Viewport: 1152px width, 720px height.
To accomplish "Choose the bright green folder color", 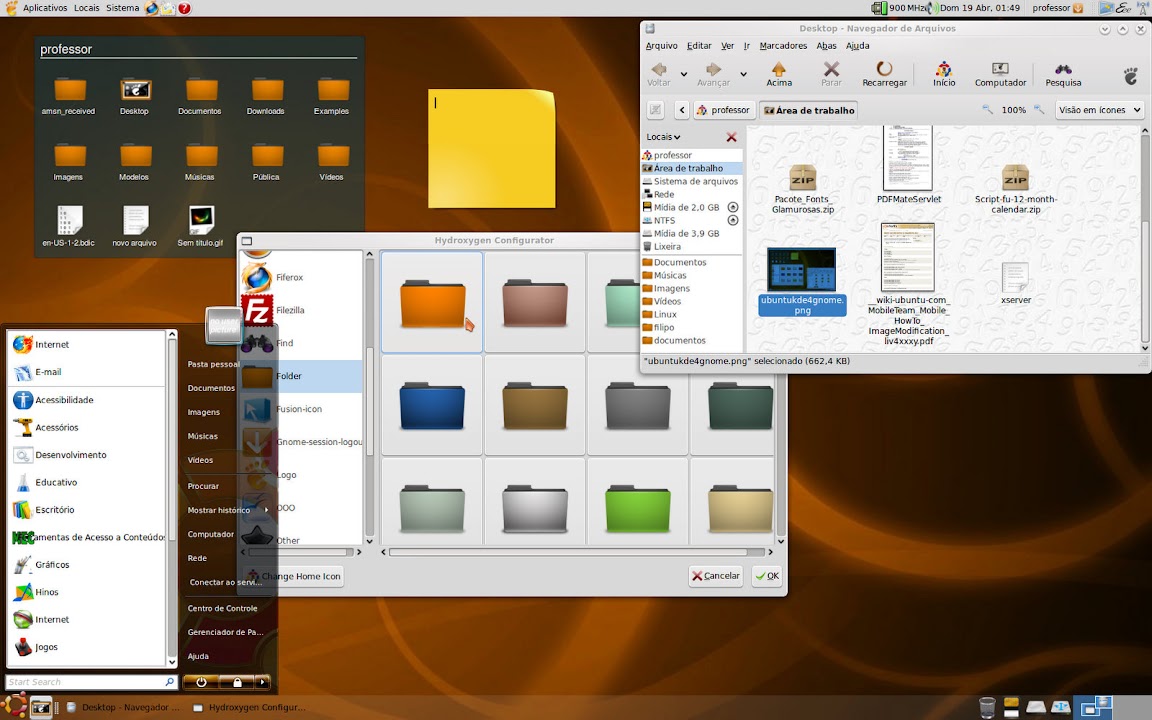I will coord(638,506).
